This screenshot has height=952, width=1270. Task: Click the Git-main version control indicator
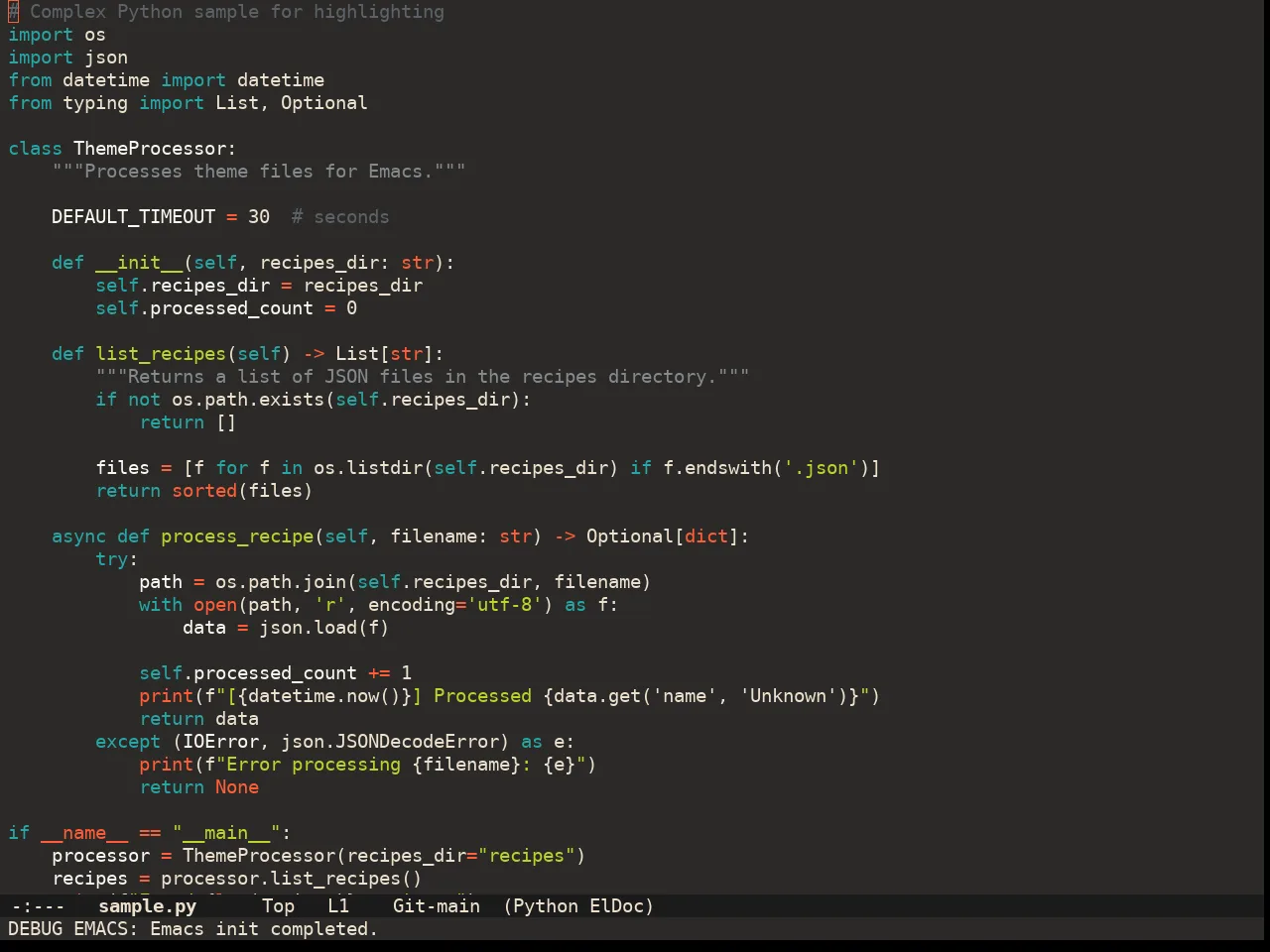pos(437,905)
